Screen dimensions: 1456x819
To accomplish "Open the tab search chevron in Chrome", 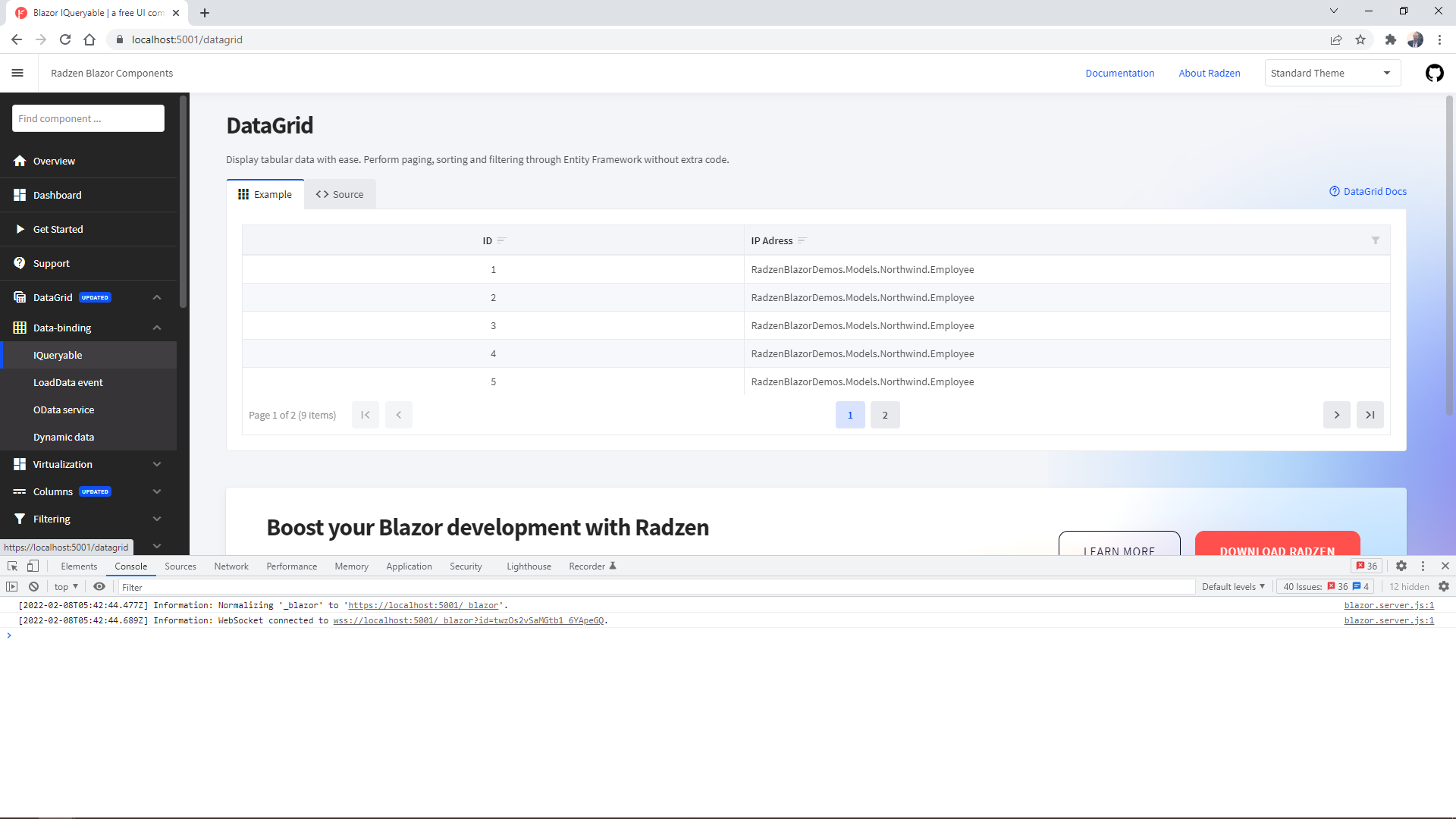I will [1333, 11].
